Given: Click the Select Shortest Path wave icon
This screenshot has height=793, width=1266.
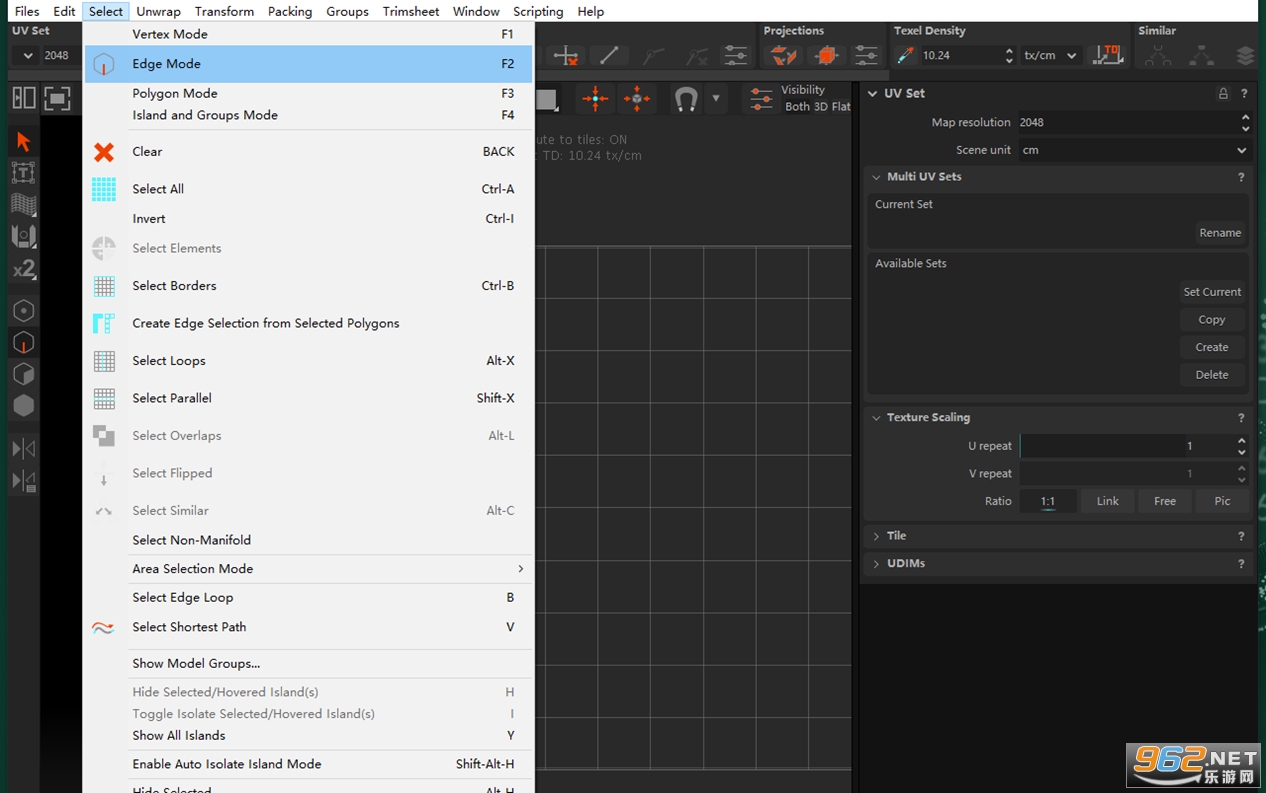Looking at the screenshot, I should (x=103, y=628).
